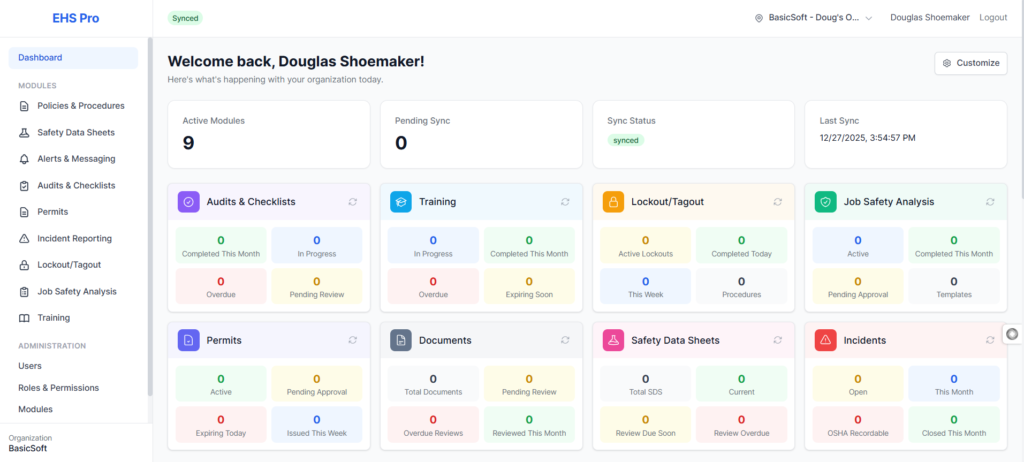Refresh the Permits card data

[353, 340]
